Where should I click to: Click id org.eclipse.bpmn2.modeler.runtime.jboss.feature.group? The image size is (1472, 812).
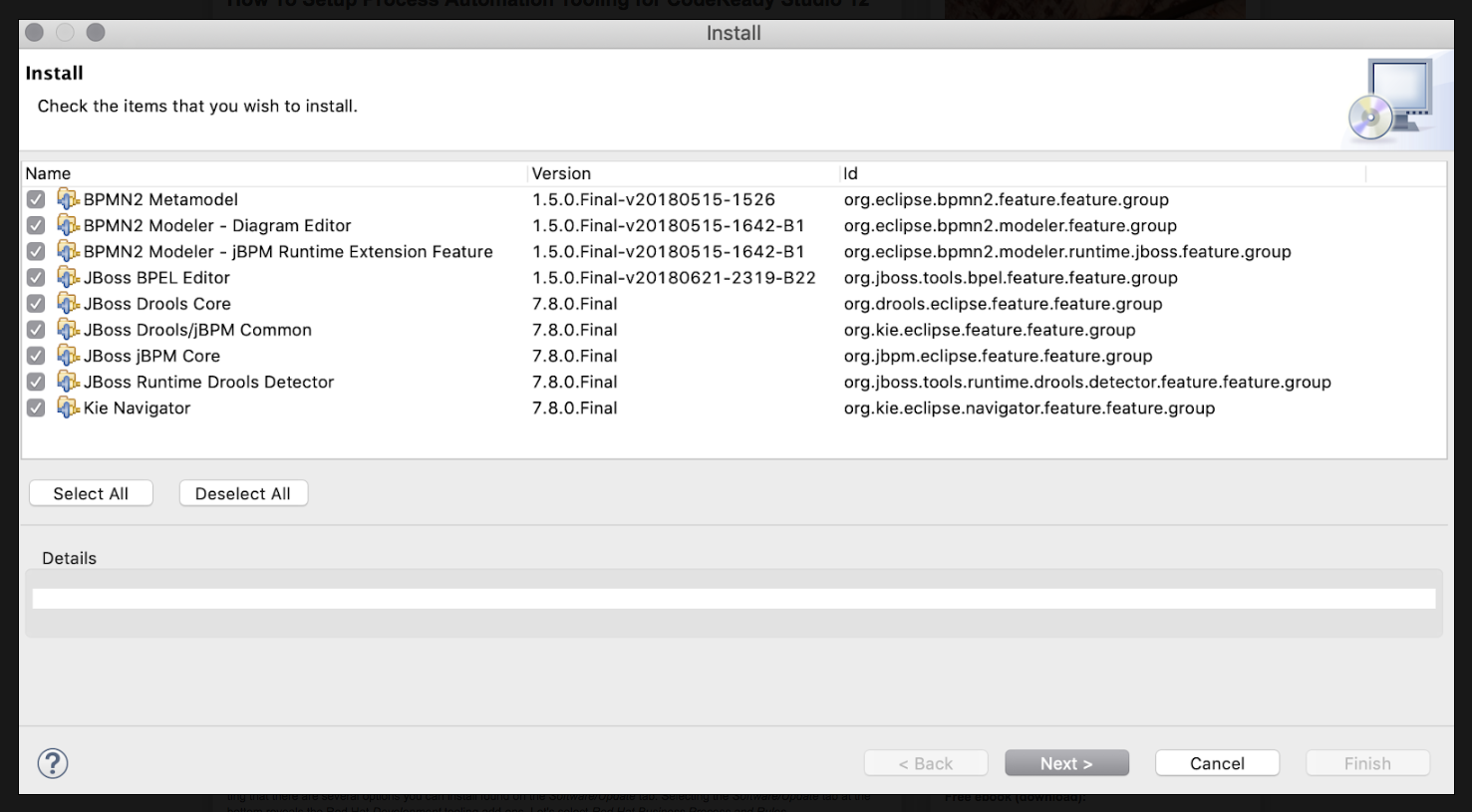(1067, 251)
